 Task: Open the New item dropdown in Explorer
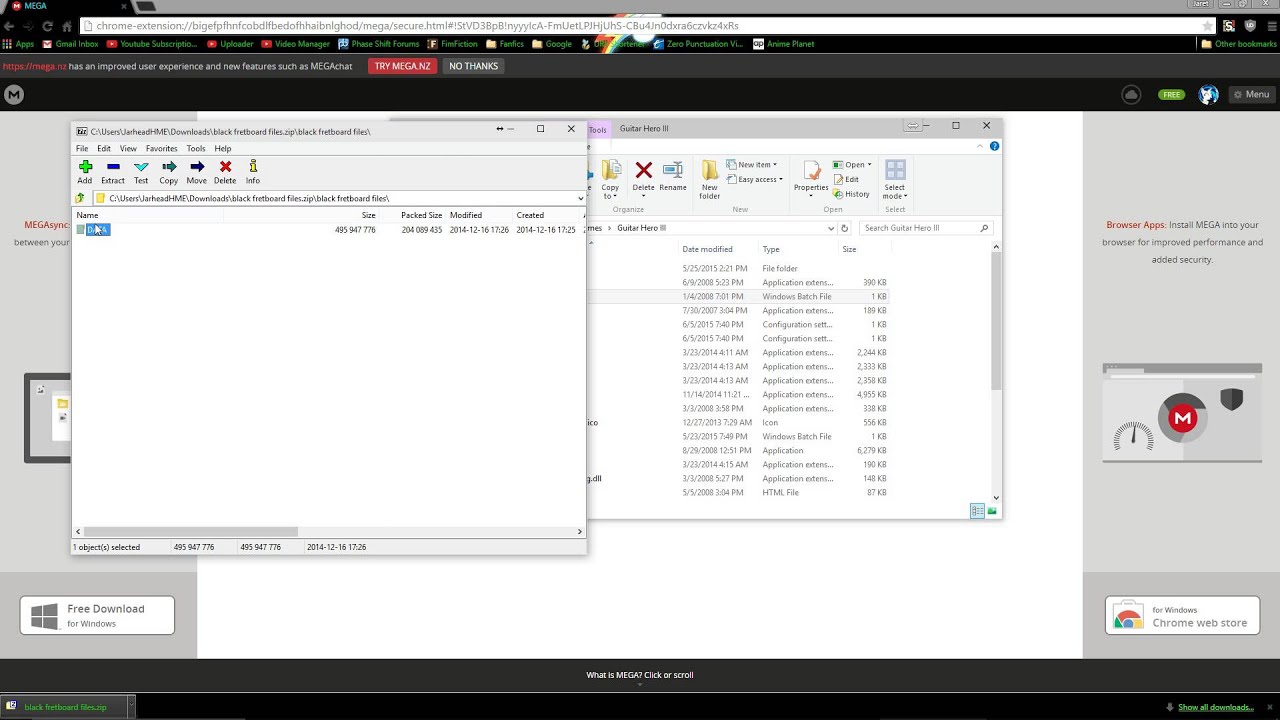753,165
